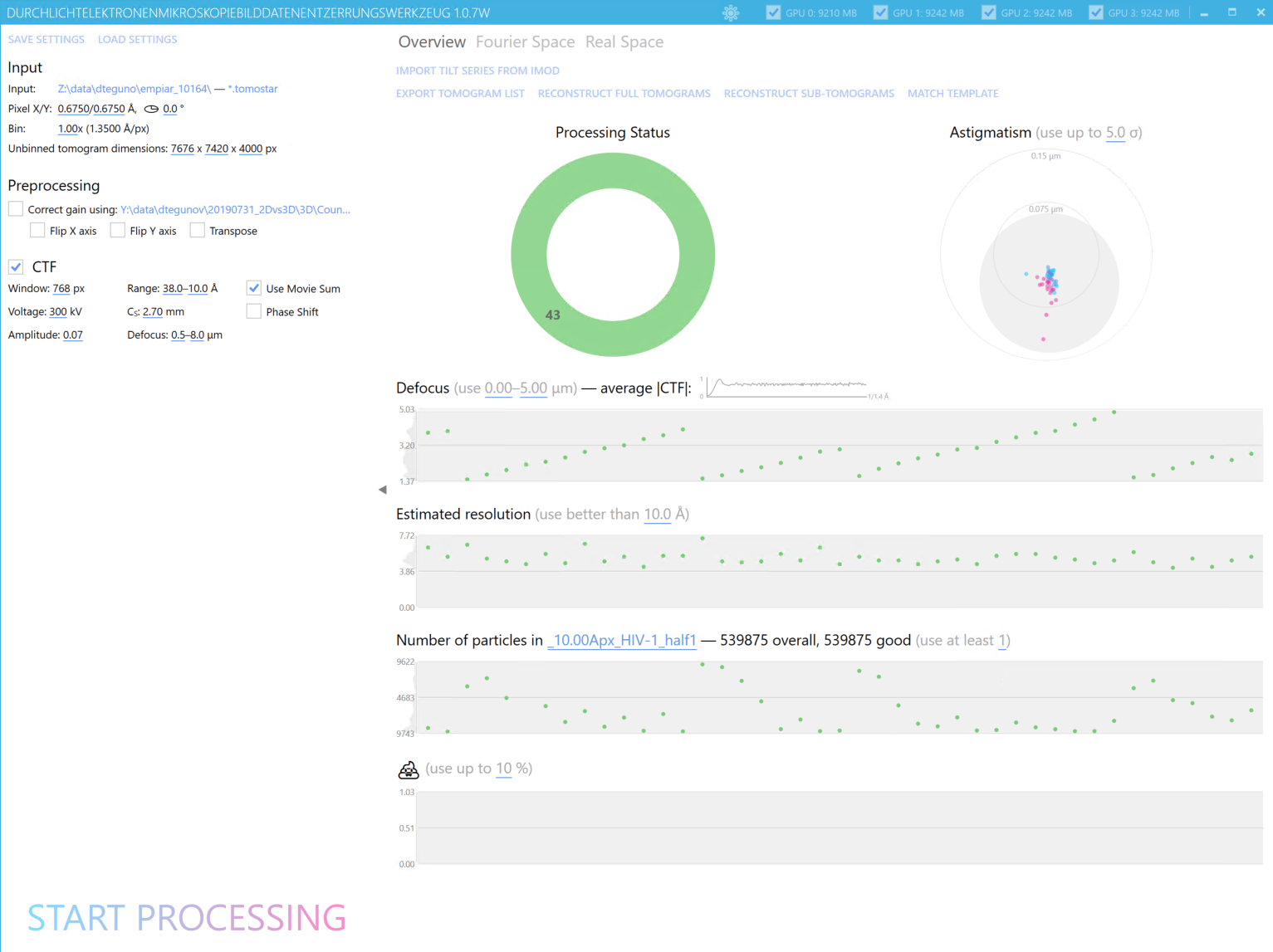Click the pile icon above the bottom plot
Image resolution: width=1273 pixels, height=952 pixels.
(408, 769)
